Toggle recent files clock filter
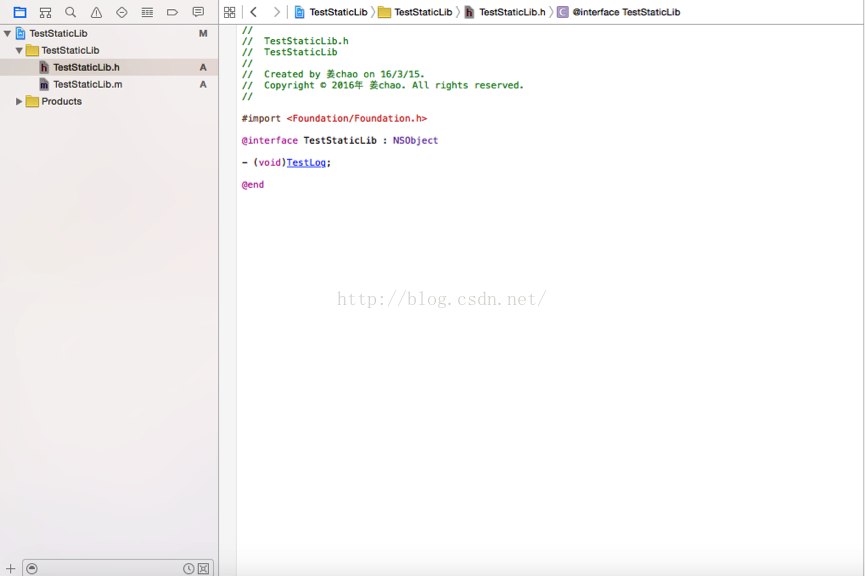This screenshot has height=577, width=865. [189, 569]
